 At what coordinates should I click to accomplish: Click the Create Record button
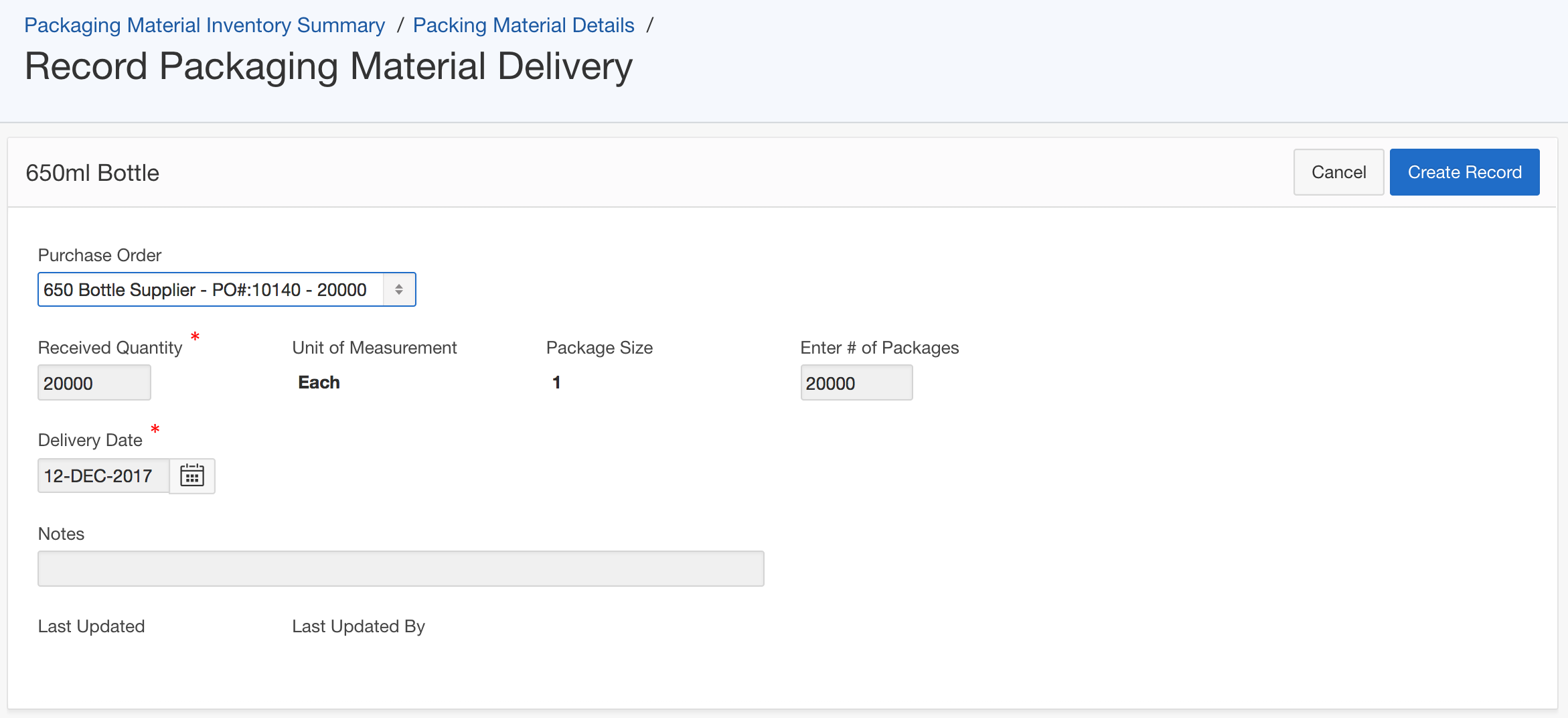pos(1464,172)
